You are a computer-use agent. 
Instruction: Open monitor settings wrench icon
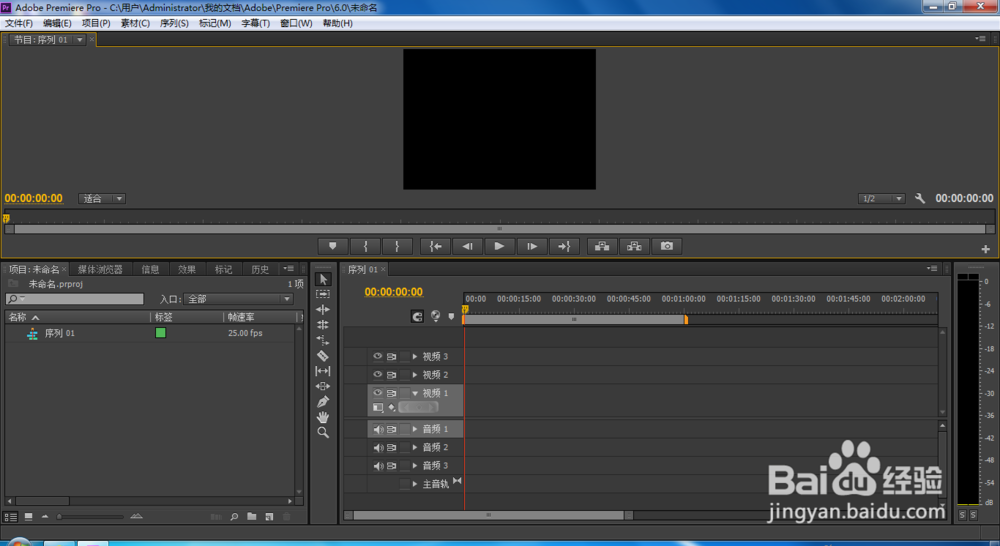(x=920, y=198)
